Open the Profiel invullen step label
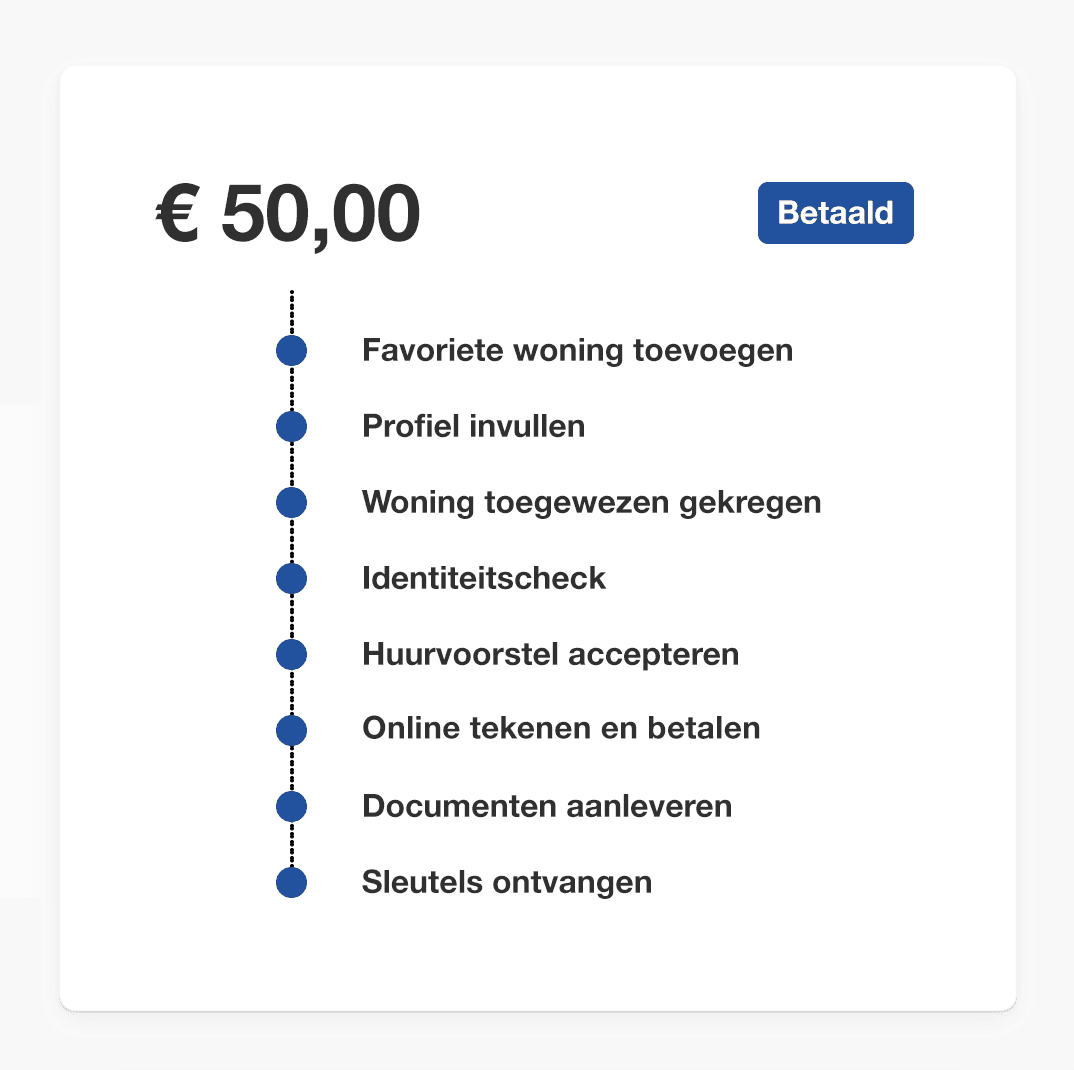Image resolution: width=1074 pixels, height=1070 pixels. [x=473, y=427]
